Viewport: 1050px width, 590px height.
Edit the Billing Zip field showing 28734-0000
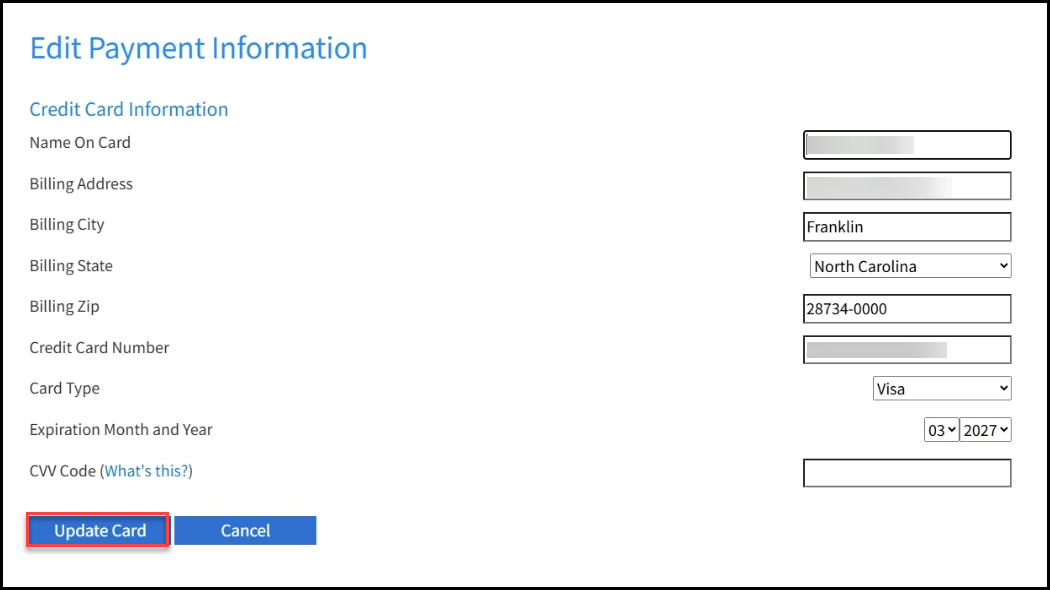(906, 308)
